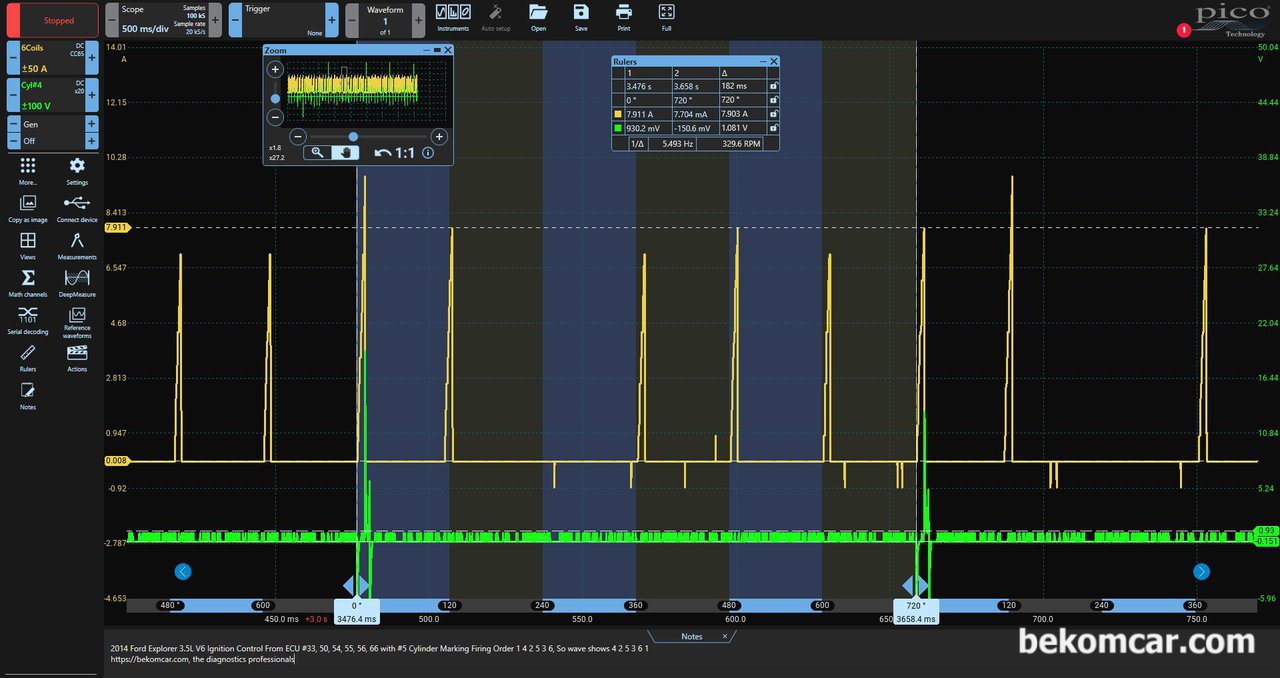Screen dimensions: 1280x678
Task: Toggle lock on 930.2 mV ruler row
Action: tap(773, 129)
